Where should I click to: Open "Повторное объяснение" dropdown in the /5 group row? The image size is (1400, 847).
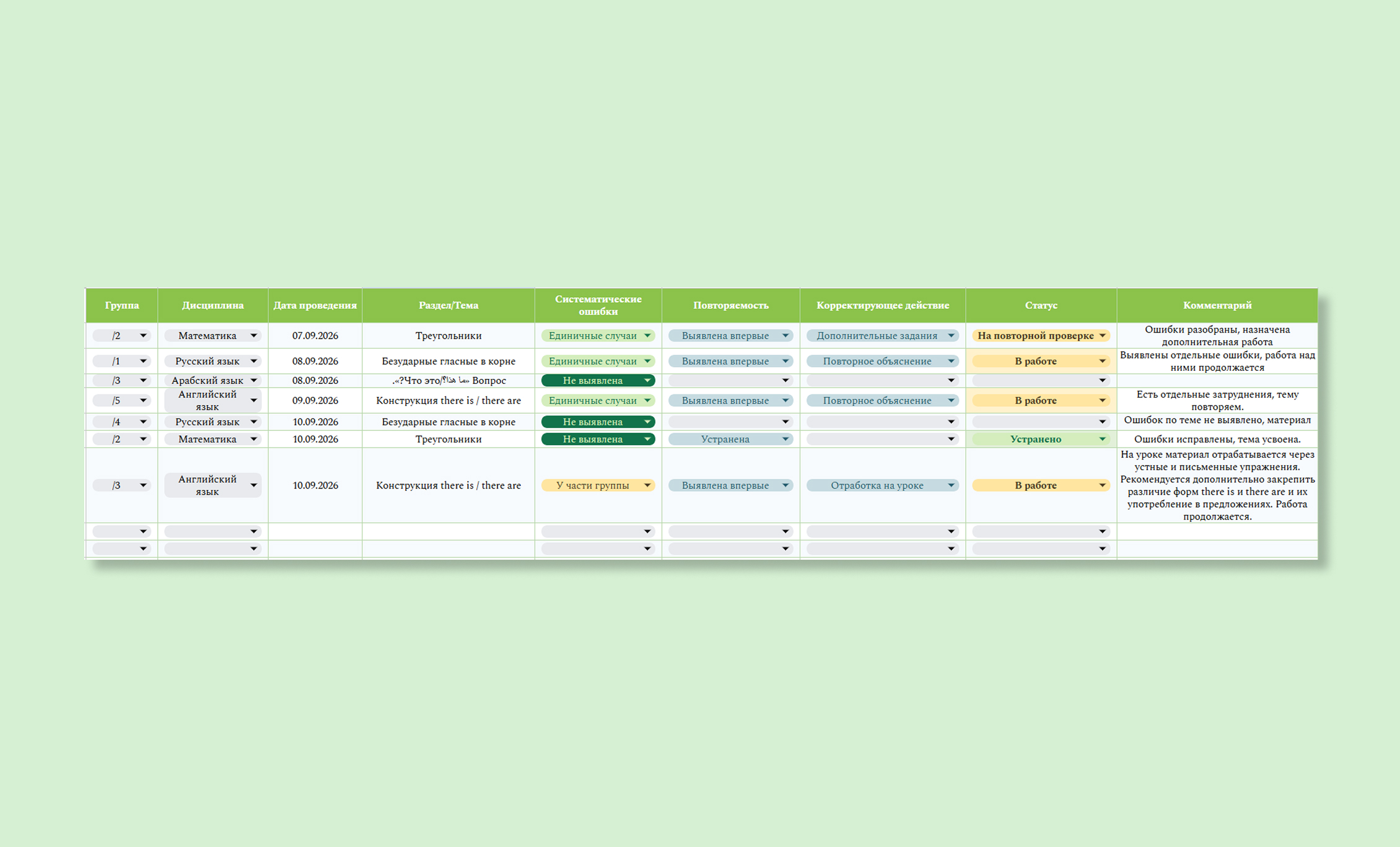coord(882,401)
